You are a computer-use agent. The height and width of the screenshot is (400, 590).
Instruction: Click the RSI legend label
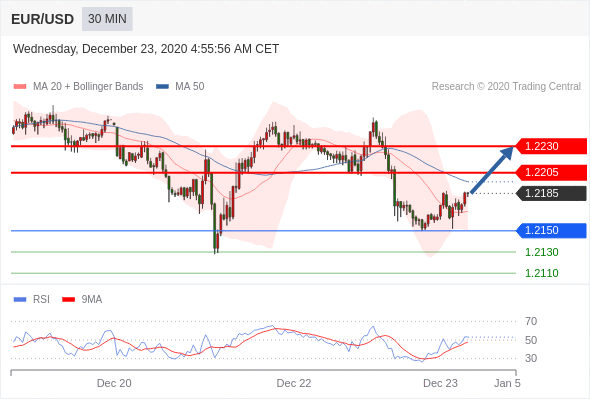[x=41, y=300]
